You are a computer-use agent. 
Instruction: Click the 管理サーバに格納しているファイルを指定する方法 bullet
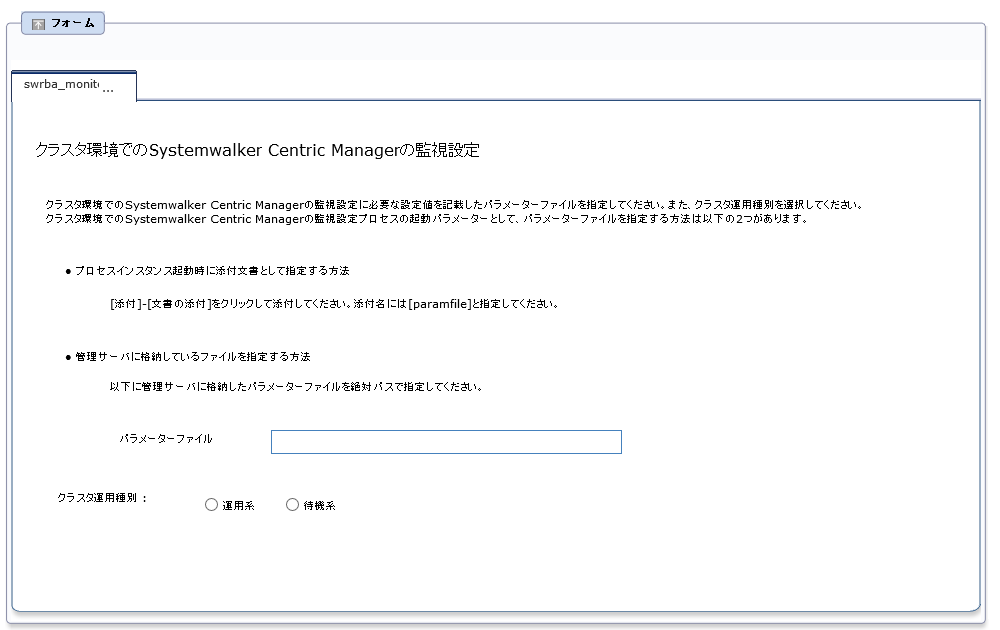tap(188, 356)
